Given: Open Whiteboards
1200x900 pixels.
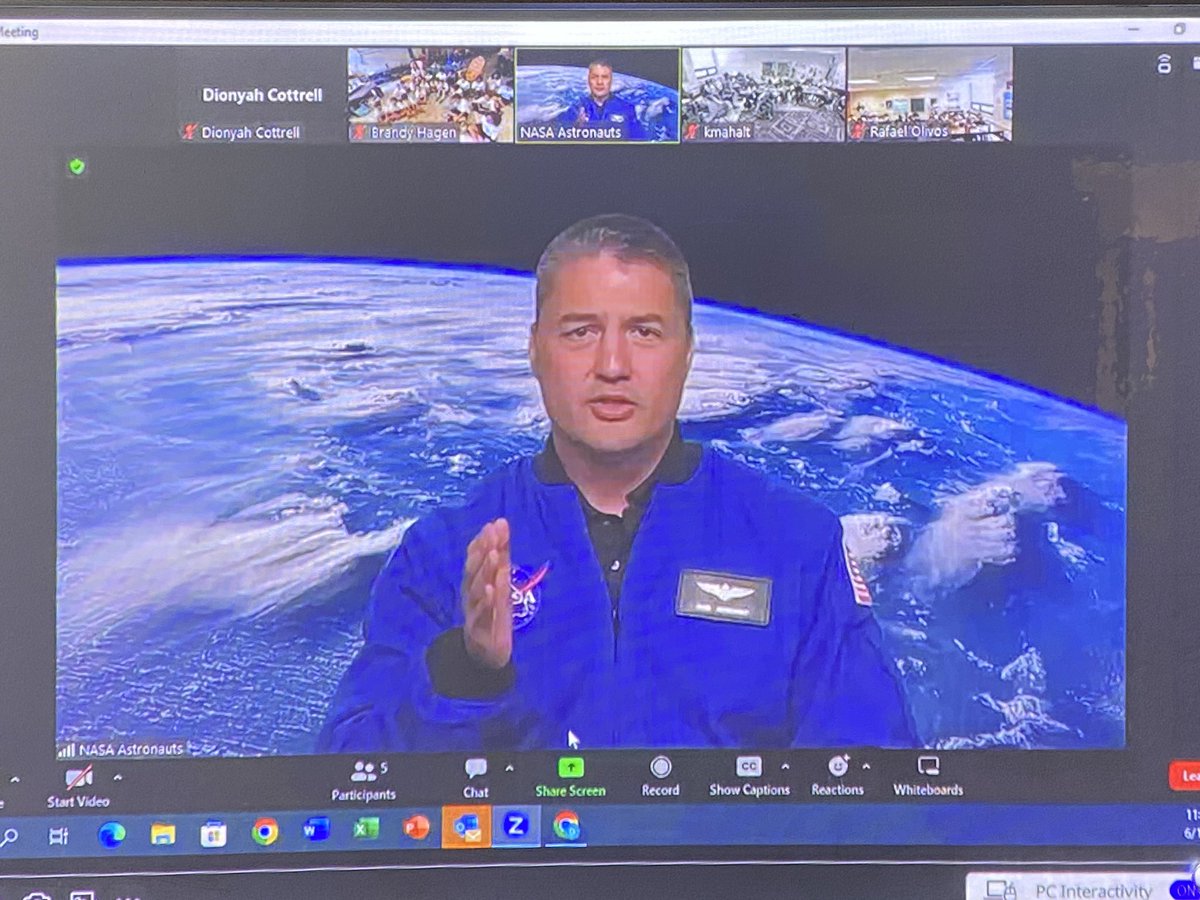Looking at the screenshot, I should (x=928, y=776).
